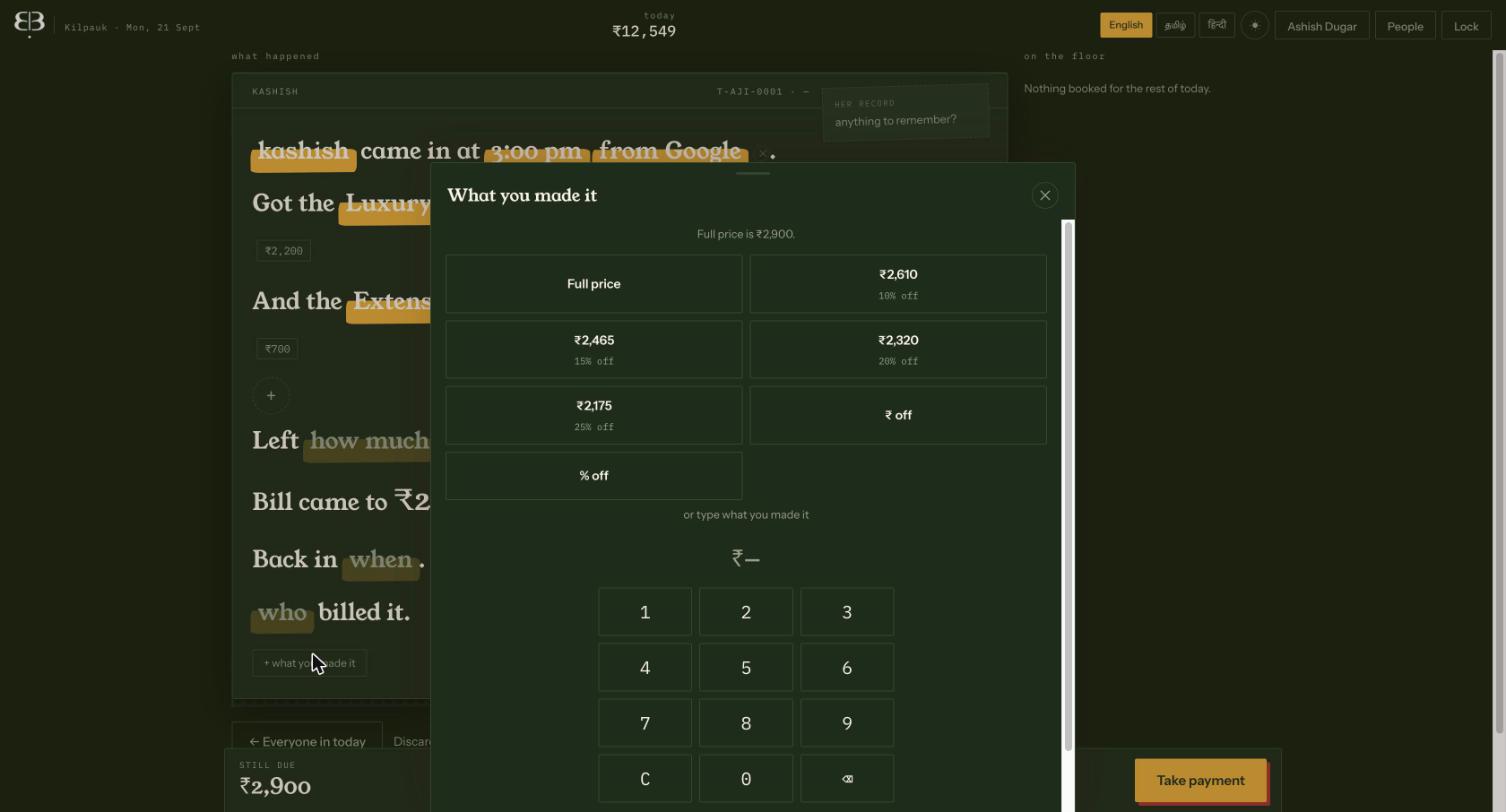Close the What you made it dialog
The image size is (1506, 812).
pos(1045,195)
